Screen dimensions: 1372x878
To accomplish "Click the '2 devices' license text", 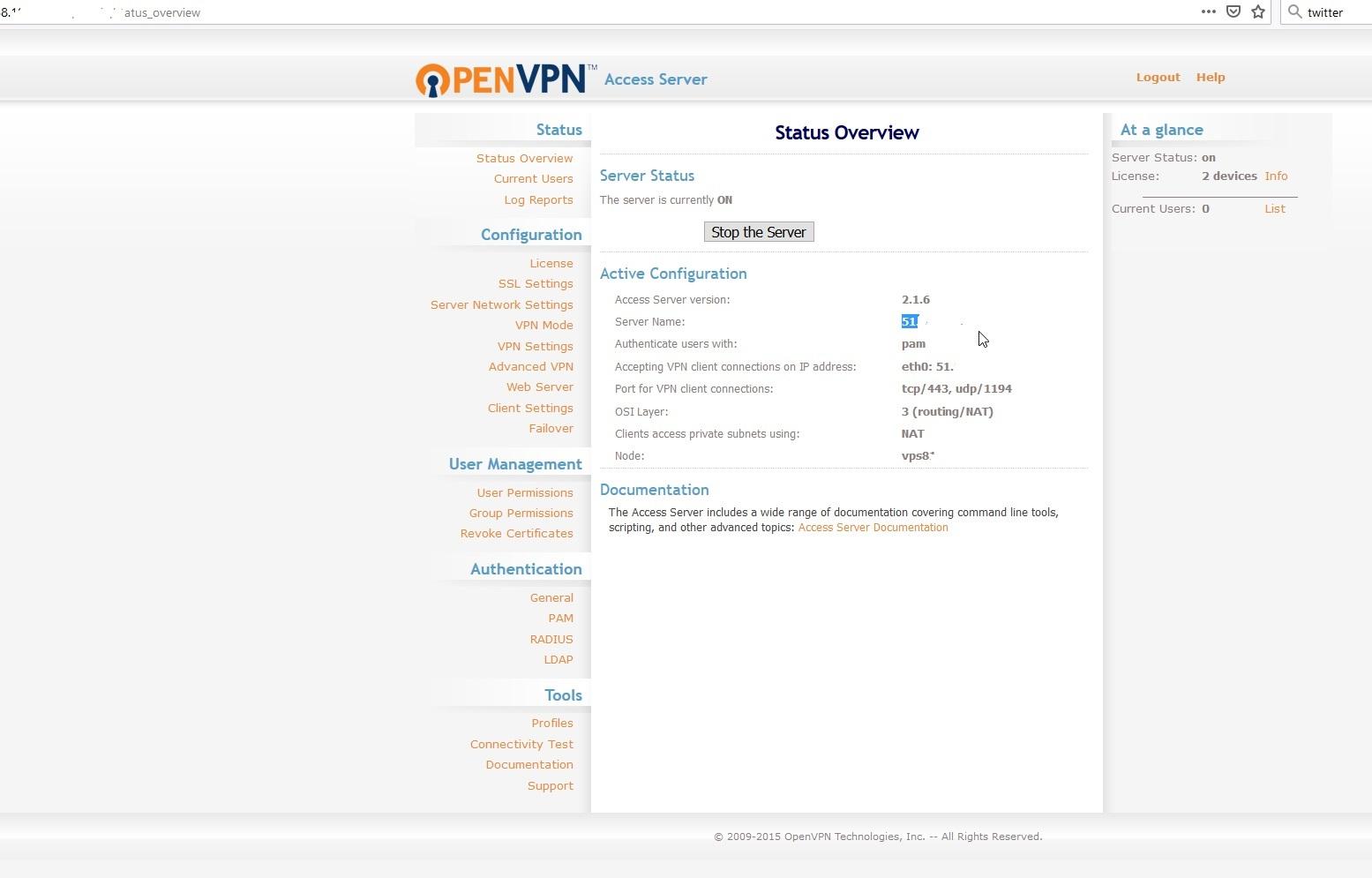I will point(1229,176).
